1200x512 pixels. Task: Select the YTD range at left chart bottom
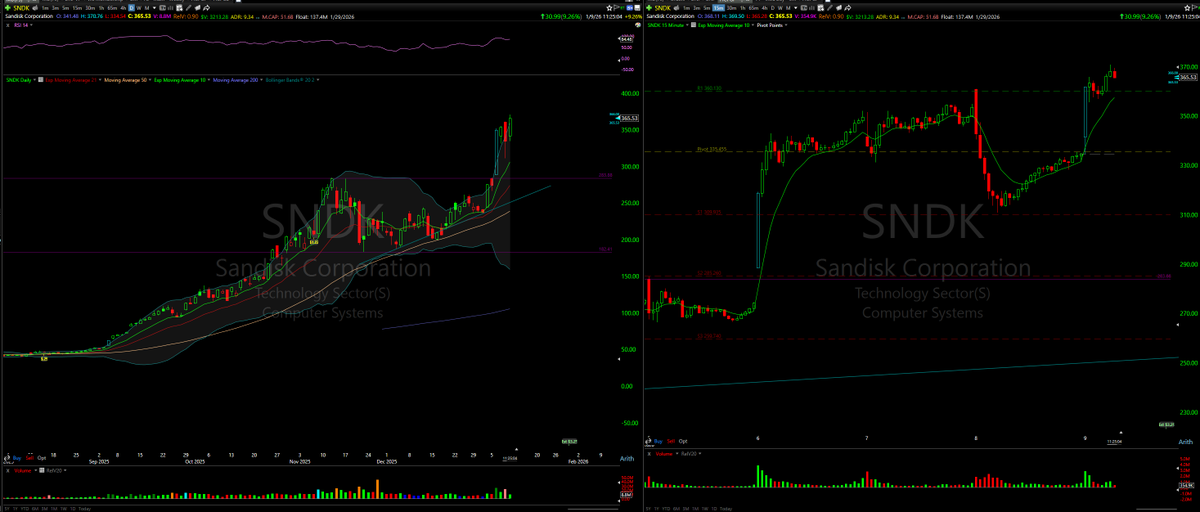(24, 508)
